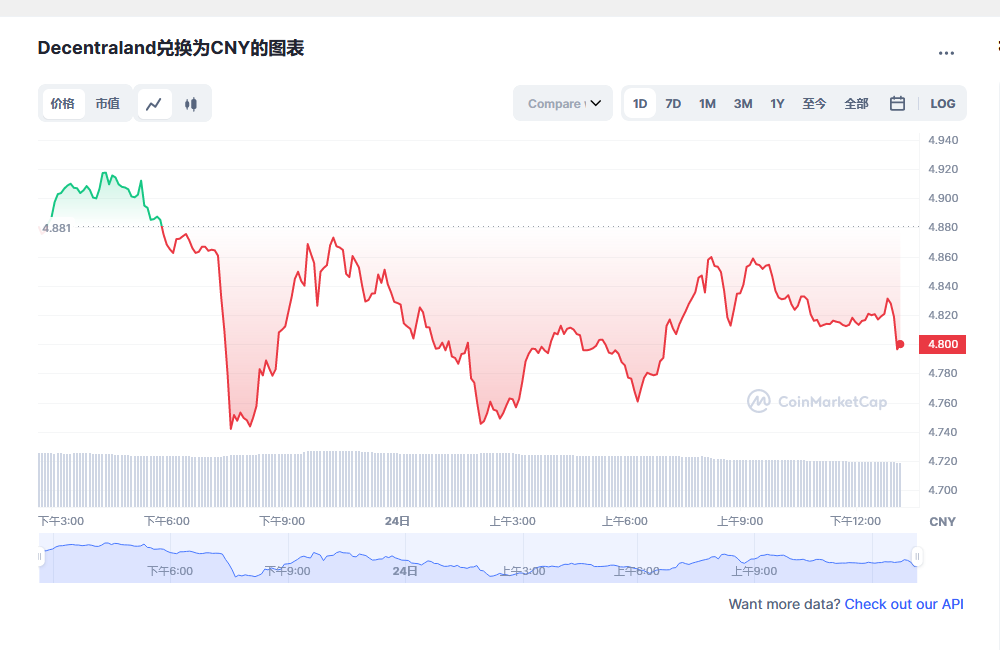This screenshot has height=650, width=1000.
Task: Select the 市值 (market cap) tab
Action: click(108, 104)
